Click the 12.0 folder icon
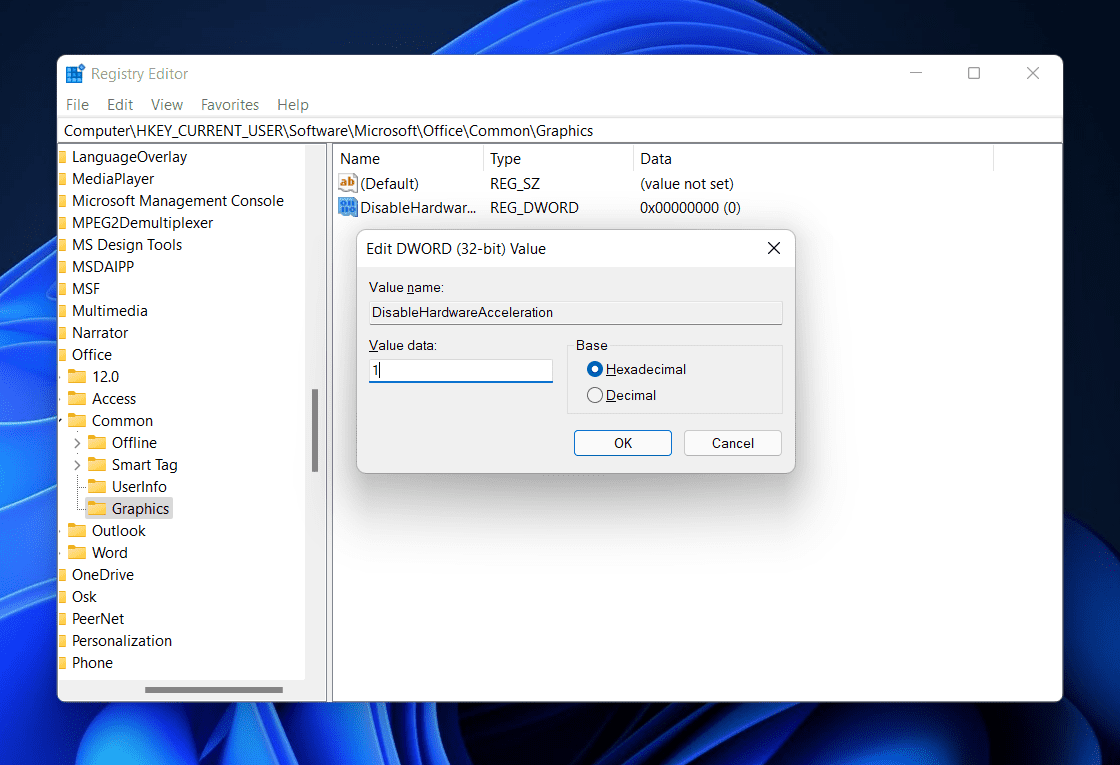Image resolution: width=1120 pixels, height=765 pixels. pos(77,377)
